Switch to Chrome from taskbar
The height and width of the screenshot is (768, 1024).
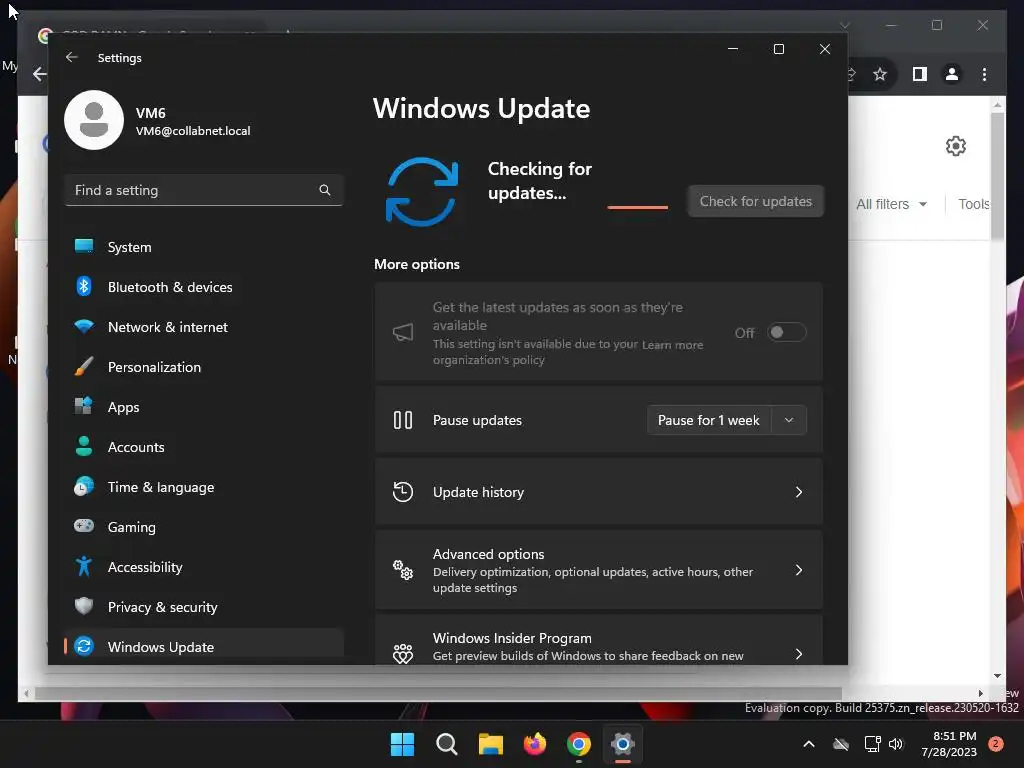[579, 744]
